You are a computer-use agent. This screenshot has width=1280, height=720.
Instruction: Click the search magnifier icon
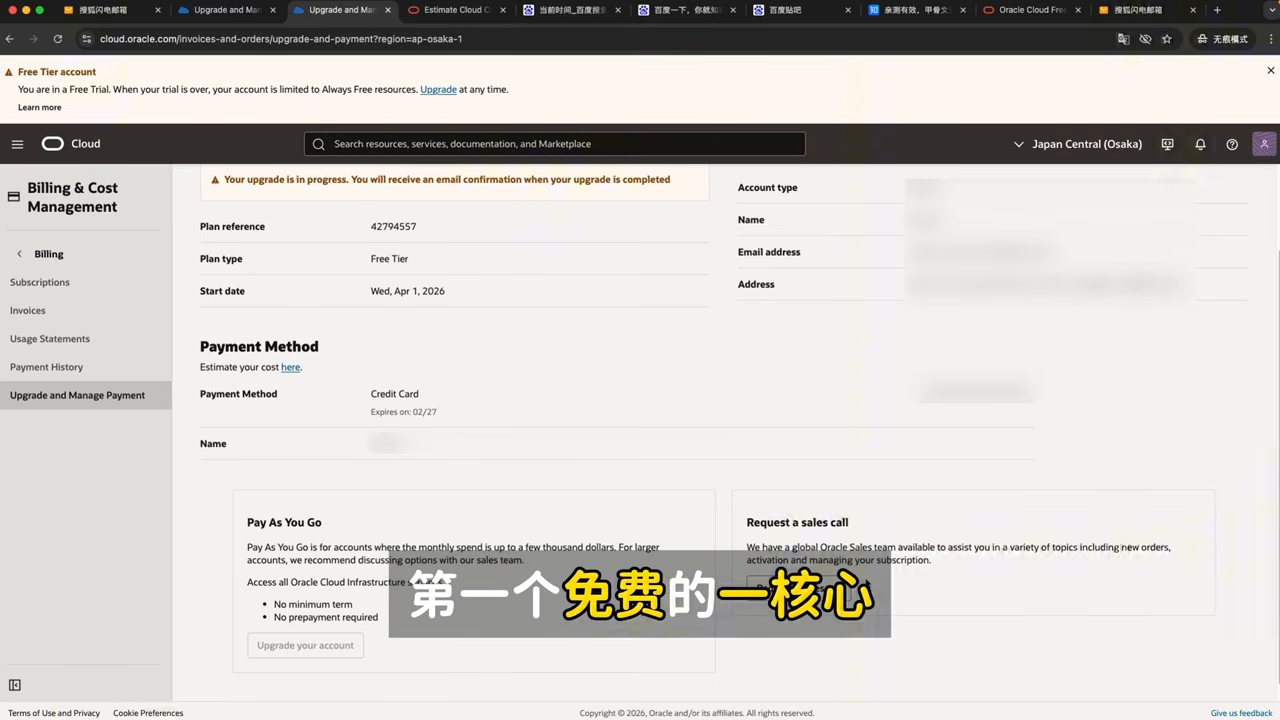click(319, 144)
